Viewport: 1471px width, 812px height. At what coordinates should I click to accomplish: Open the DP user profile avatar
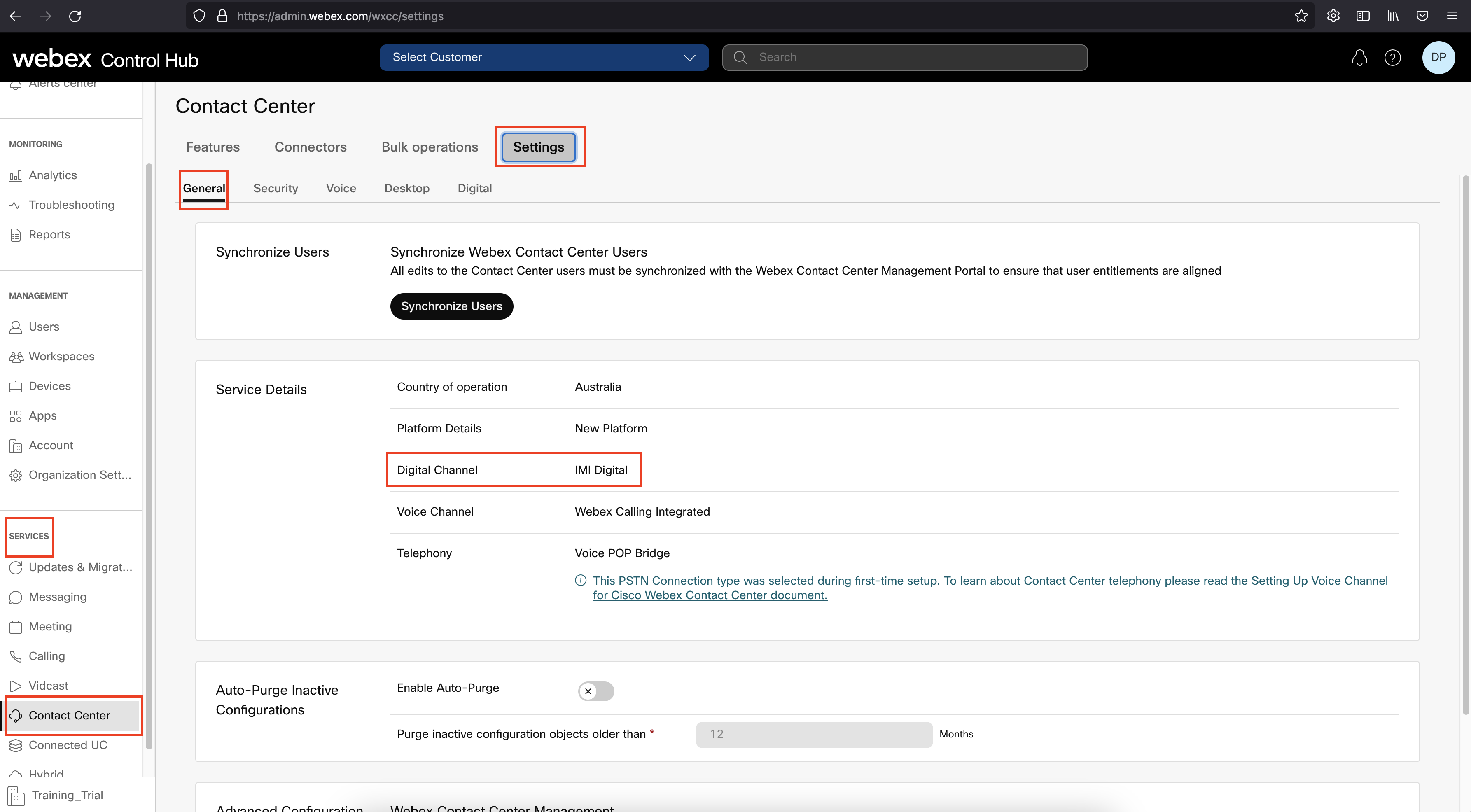[1438, 57]
